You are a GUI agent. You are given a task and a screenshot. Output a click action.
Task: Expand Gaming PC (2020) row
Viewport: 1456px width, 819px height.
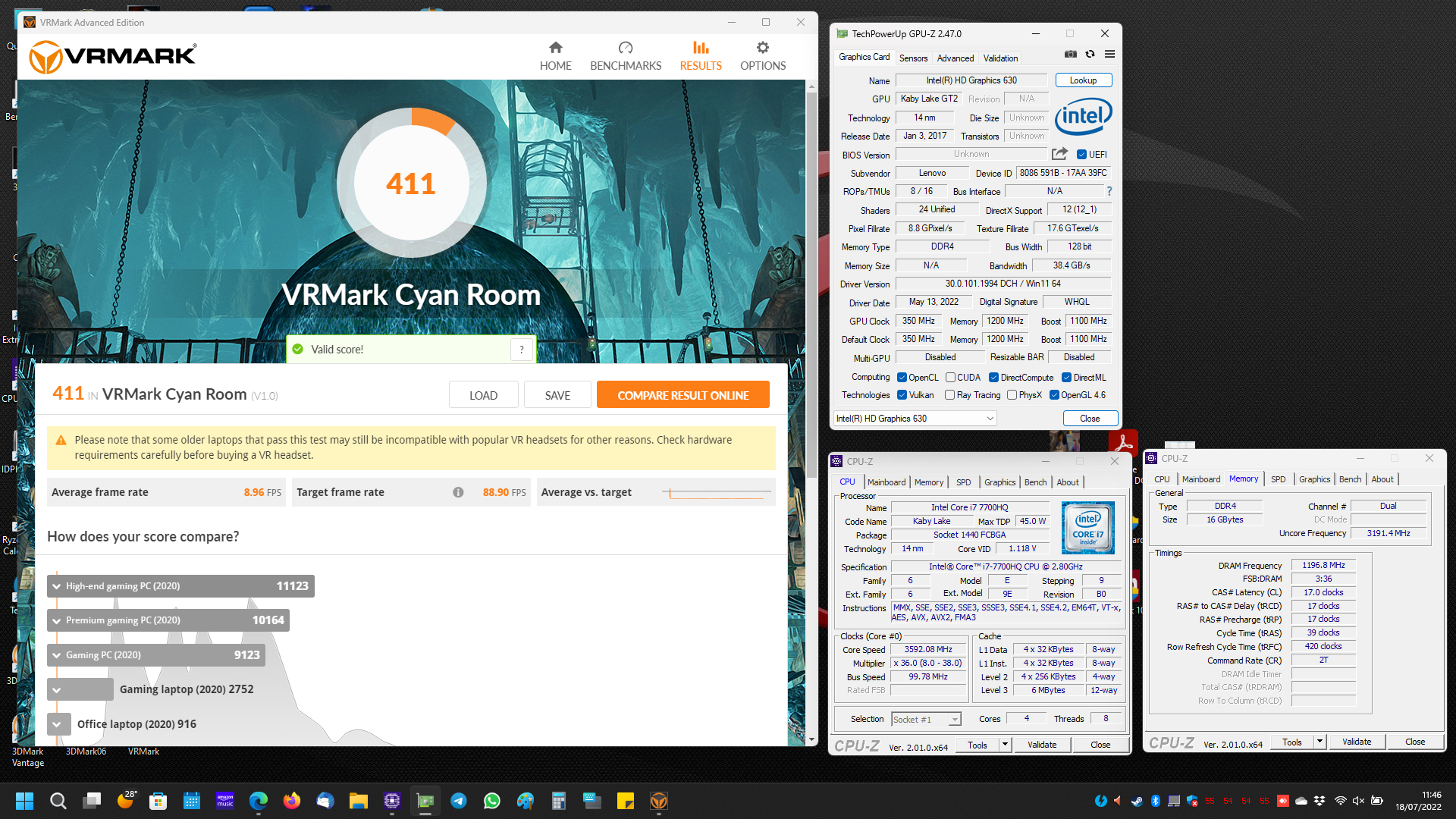[156, 655]
